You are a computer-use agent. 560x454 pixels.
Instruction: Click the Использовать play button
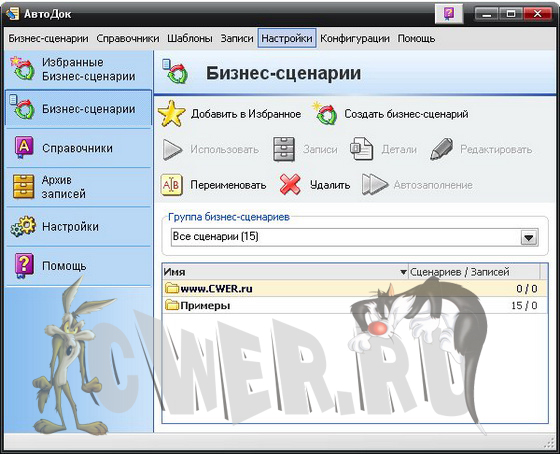click(211, 149)
